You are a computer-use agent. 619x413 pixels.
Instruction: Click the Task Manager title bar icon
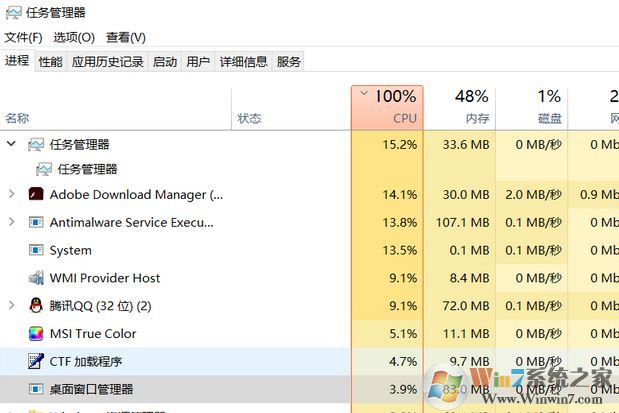(x=13, y=13)
